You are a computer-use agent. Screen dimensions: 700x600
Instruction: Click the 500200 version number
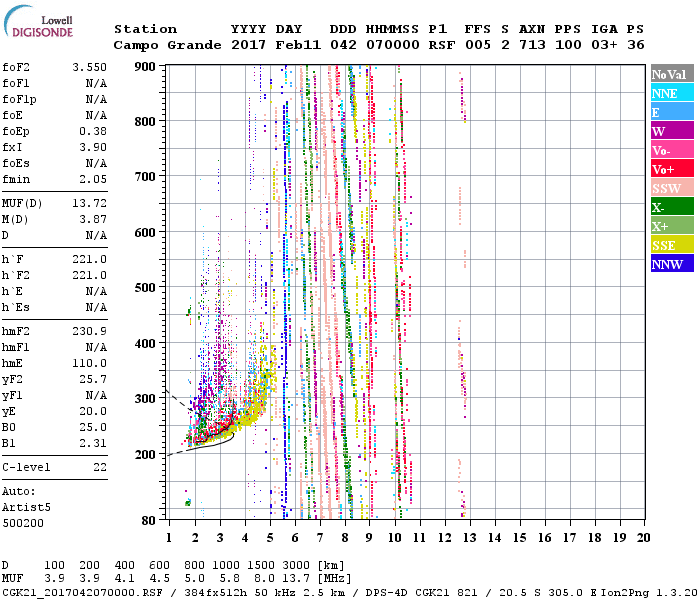23,523
